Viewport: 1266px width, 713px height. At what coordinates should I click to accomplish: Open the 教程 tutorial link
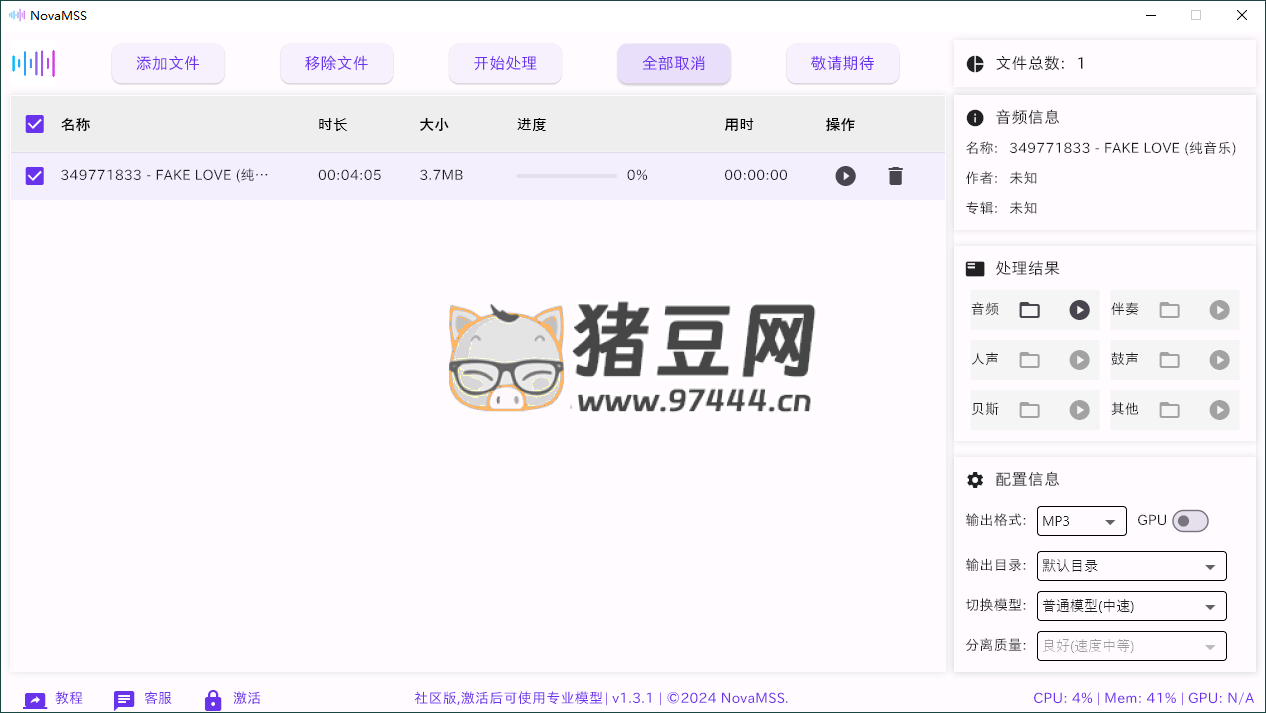(54, 699)
